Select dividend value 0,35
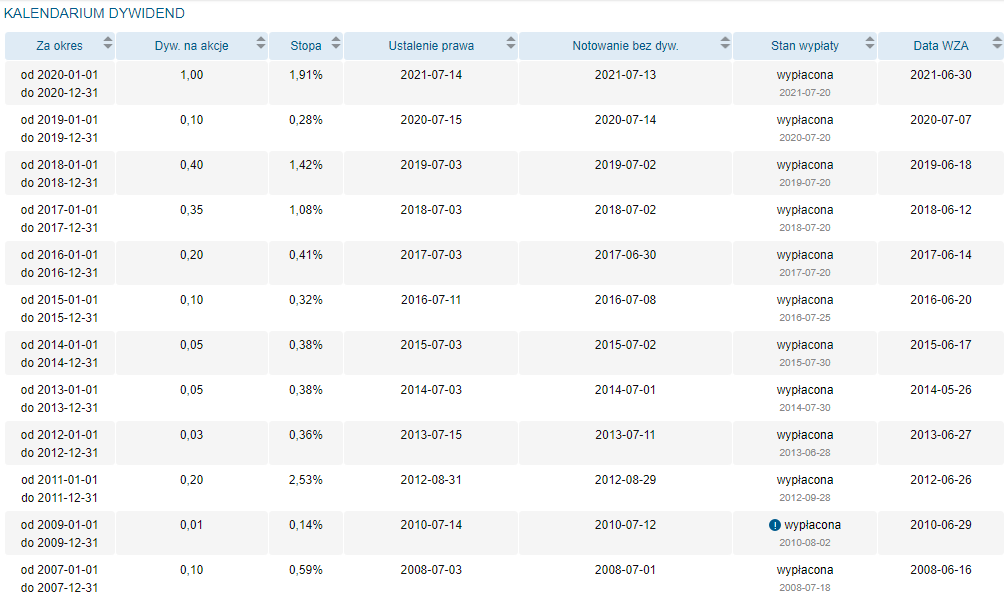Viewport: 1004px width, 605px height. (x=191, y=210)
